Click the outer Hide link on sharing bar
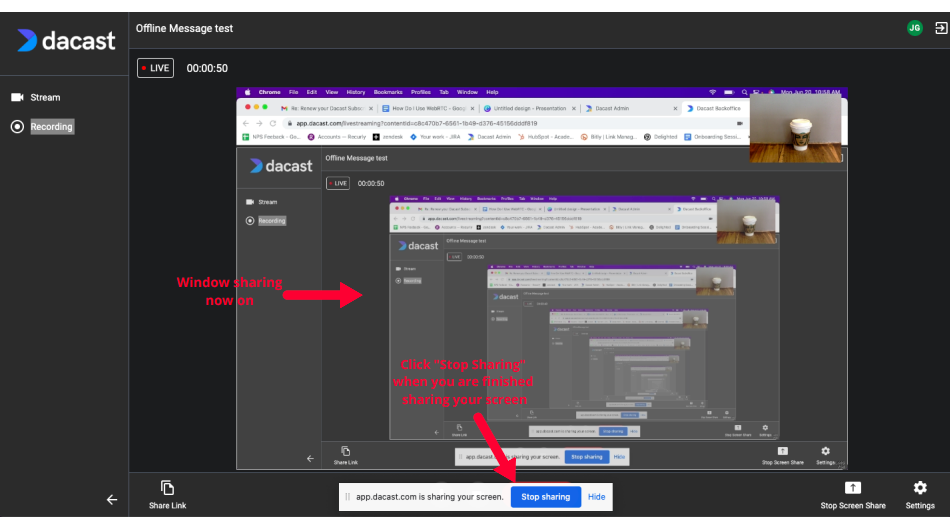950x532 pixels. pos(597,497)
